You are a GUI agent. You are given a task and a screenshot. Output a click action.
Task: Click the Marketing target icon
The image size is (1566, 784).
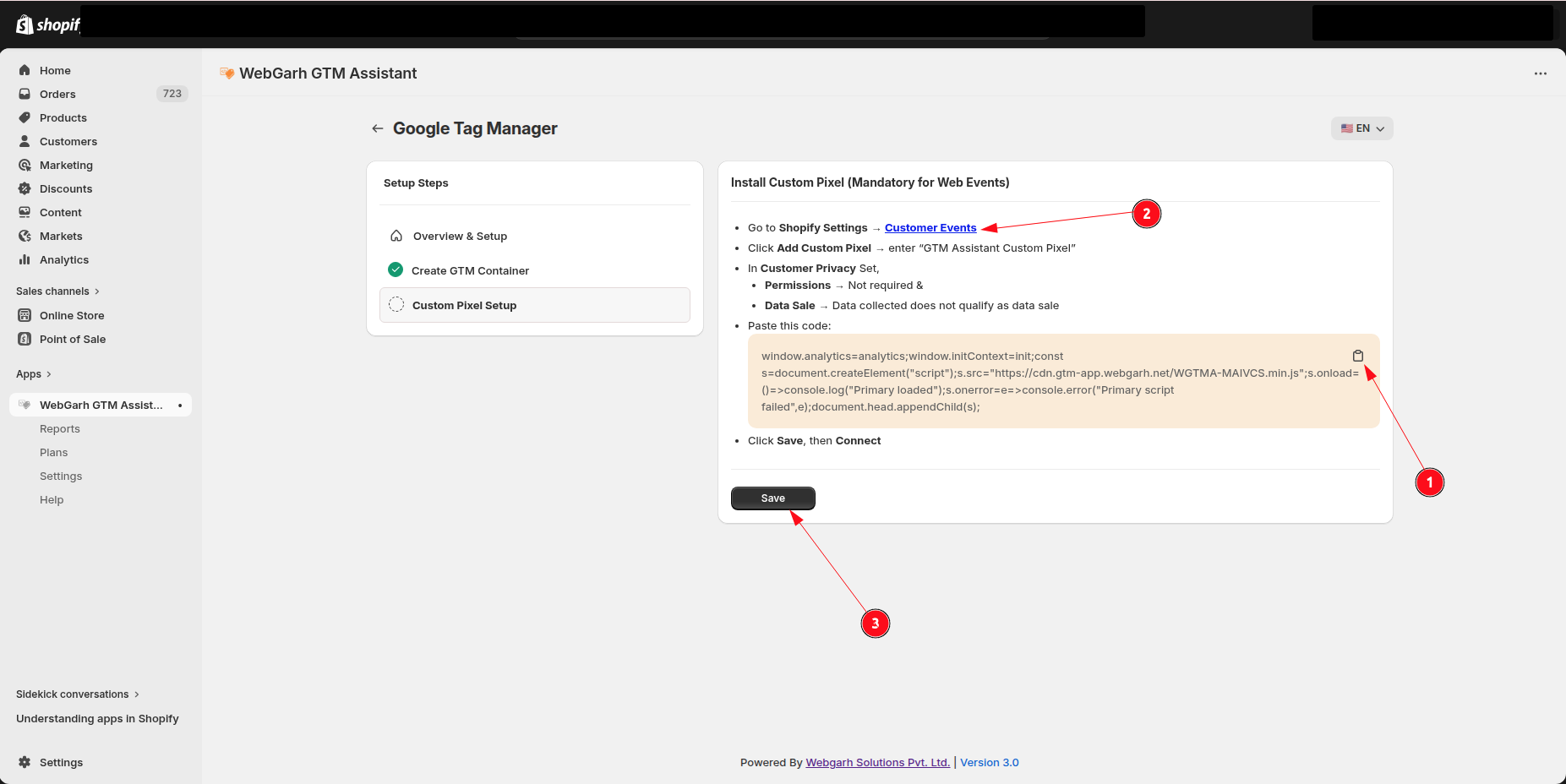tap(25, 165)
